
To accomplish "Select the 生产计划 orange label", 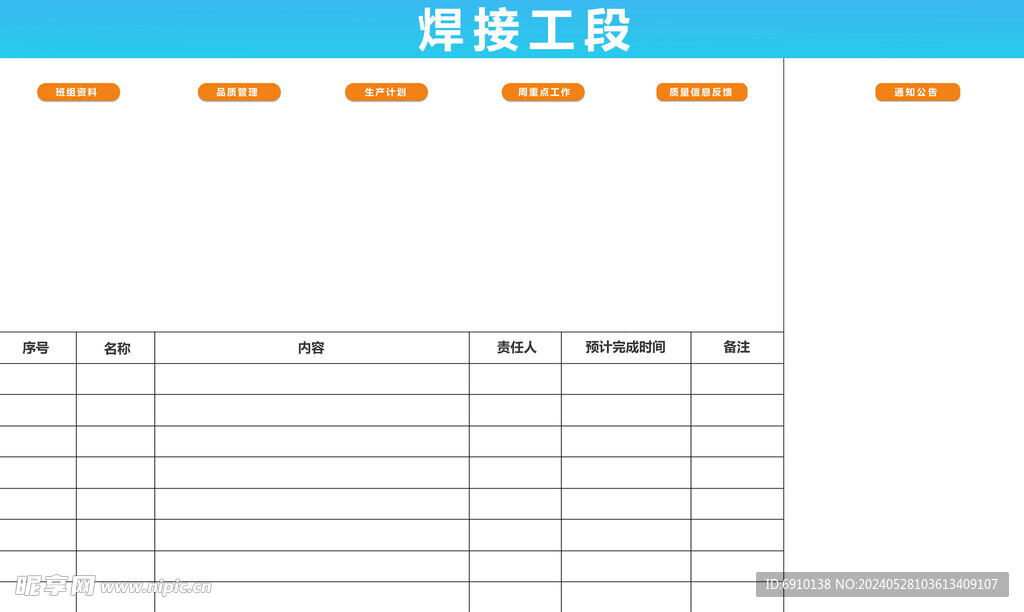I will 386,92.
